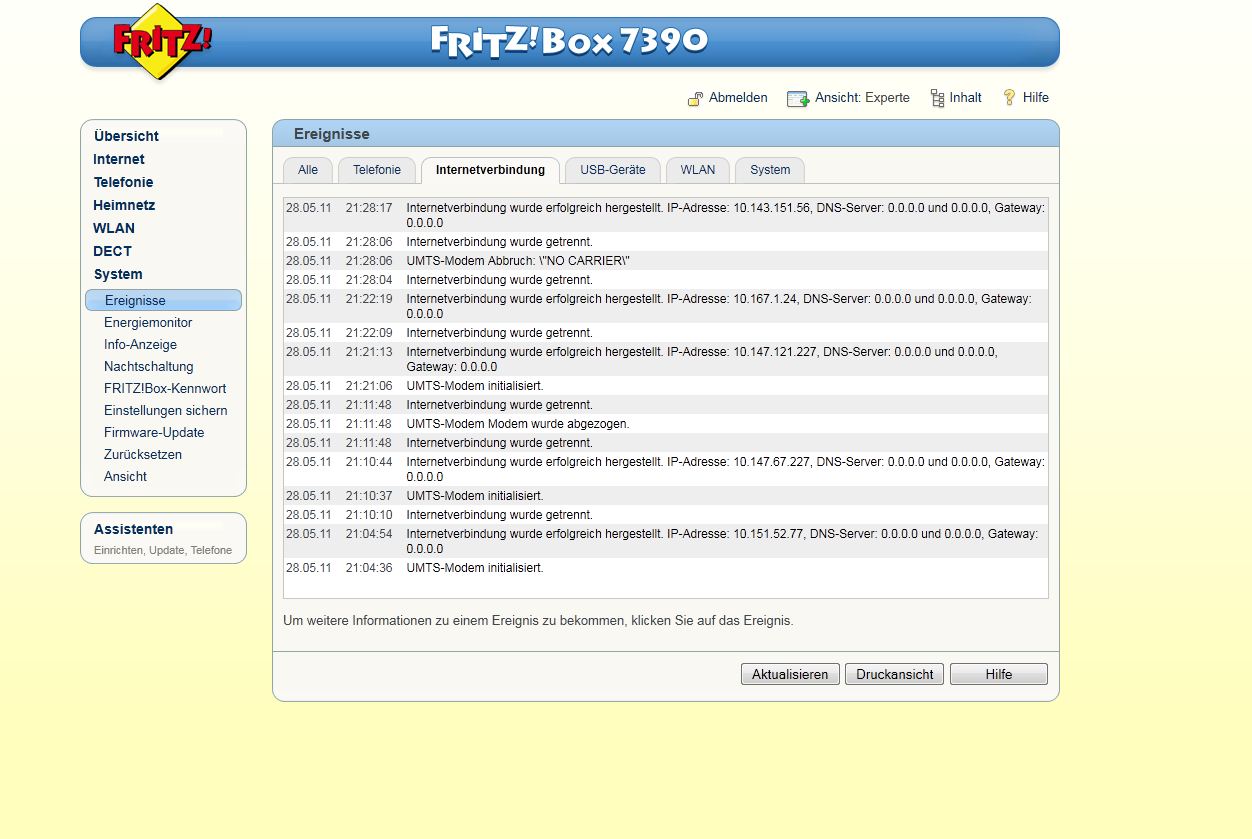The width and height of the screenshot is (1252, 839).
Task: Open System menu in sidebar
Action: click(118, 274)
